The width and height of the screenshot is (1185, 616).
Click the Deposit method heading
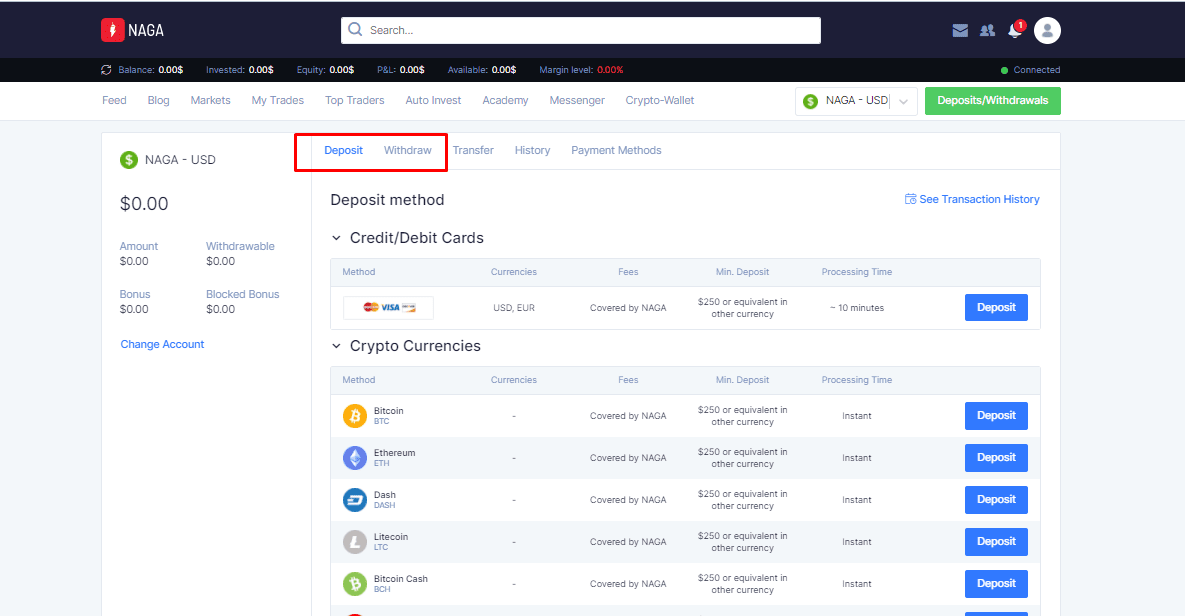point(387,200)
